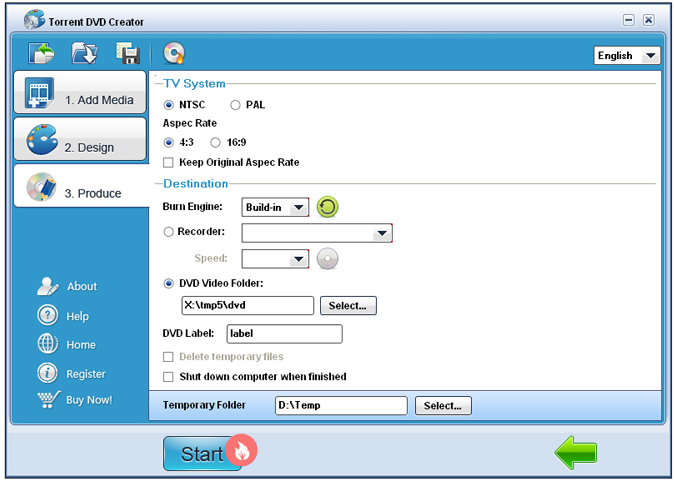Screen dimensions: 674x481
Task: Click the new project toolbar icon
Action: [x=41, y=53]
